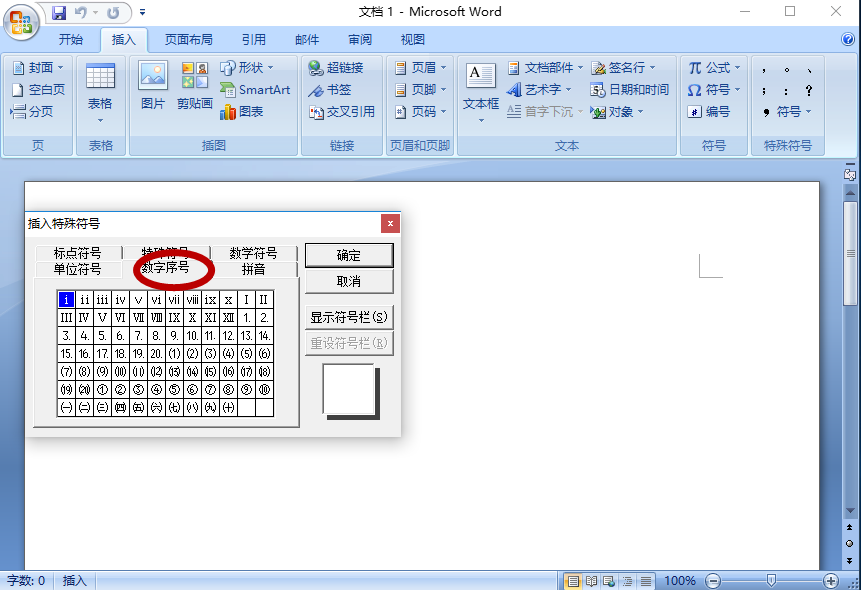The height and width of the screenshot is (590, 861).
Task: Insert a bookmark (书签)
Action: (x=329, y=90)
